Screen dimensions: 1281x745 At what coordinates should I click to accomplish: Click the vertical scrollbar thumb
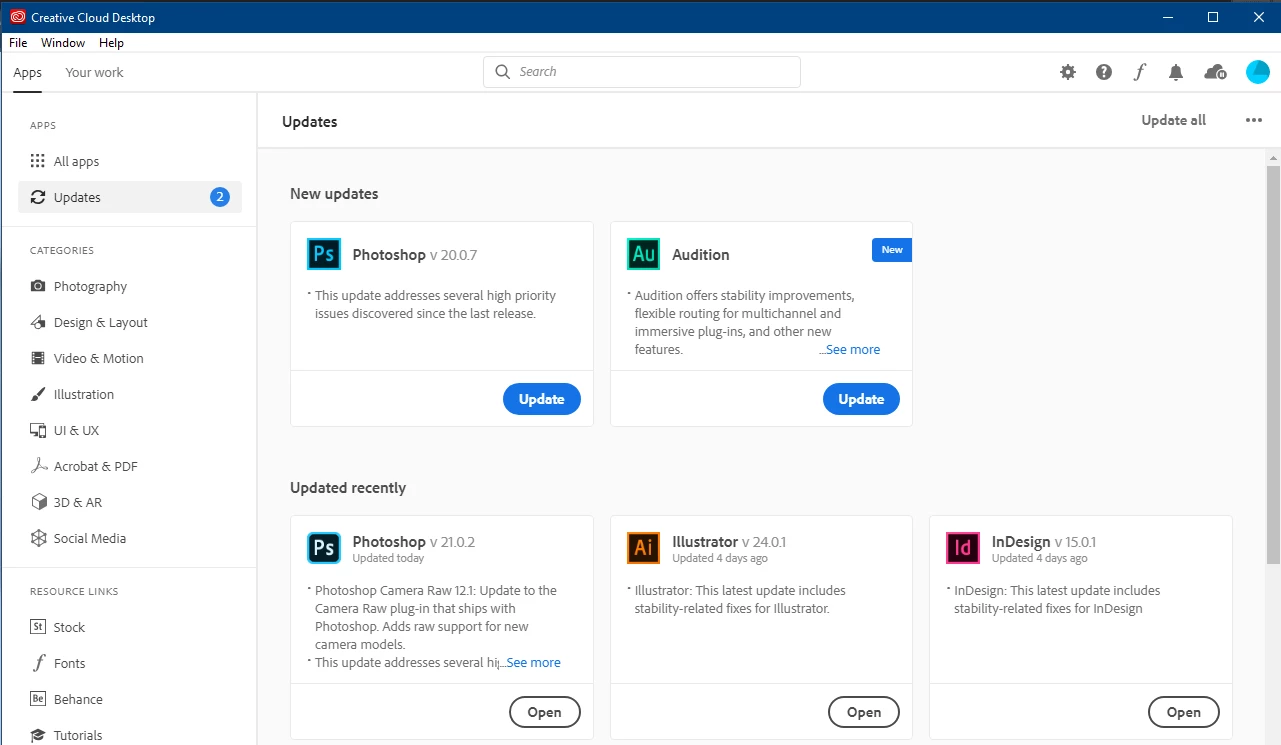[1273, 365]
